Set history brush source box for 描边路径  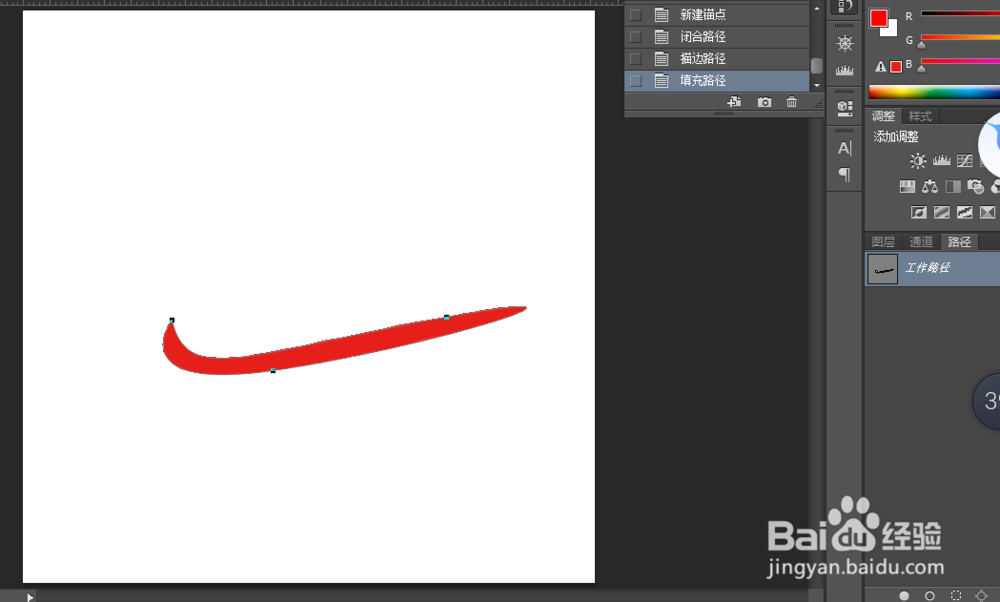pyautogui.click(x=635, y=59)
